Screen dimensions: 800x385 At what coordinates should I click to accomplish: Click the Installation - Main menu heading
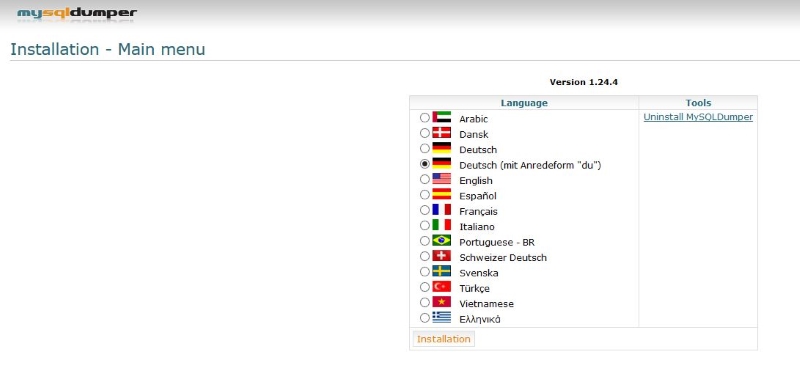coord(108,49)
